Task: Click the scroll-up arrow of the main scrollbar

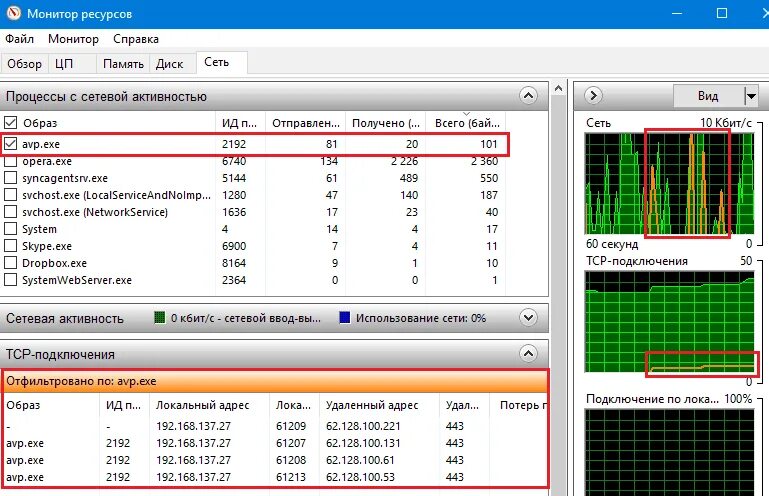Action: pyautogui.click(x=558, y=89)
